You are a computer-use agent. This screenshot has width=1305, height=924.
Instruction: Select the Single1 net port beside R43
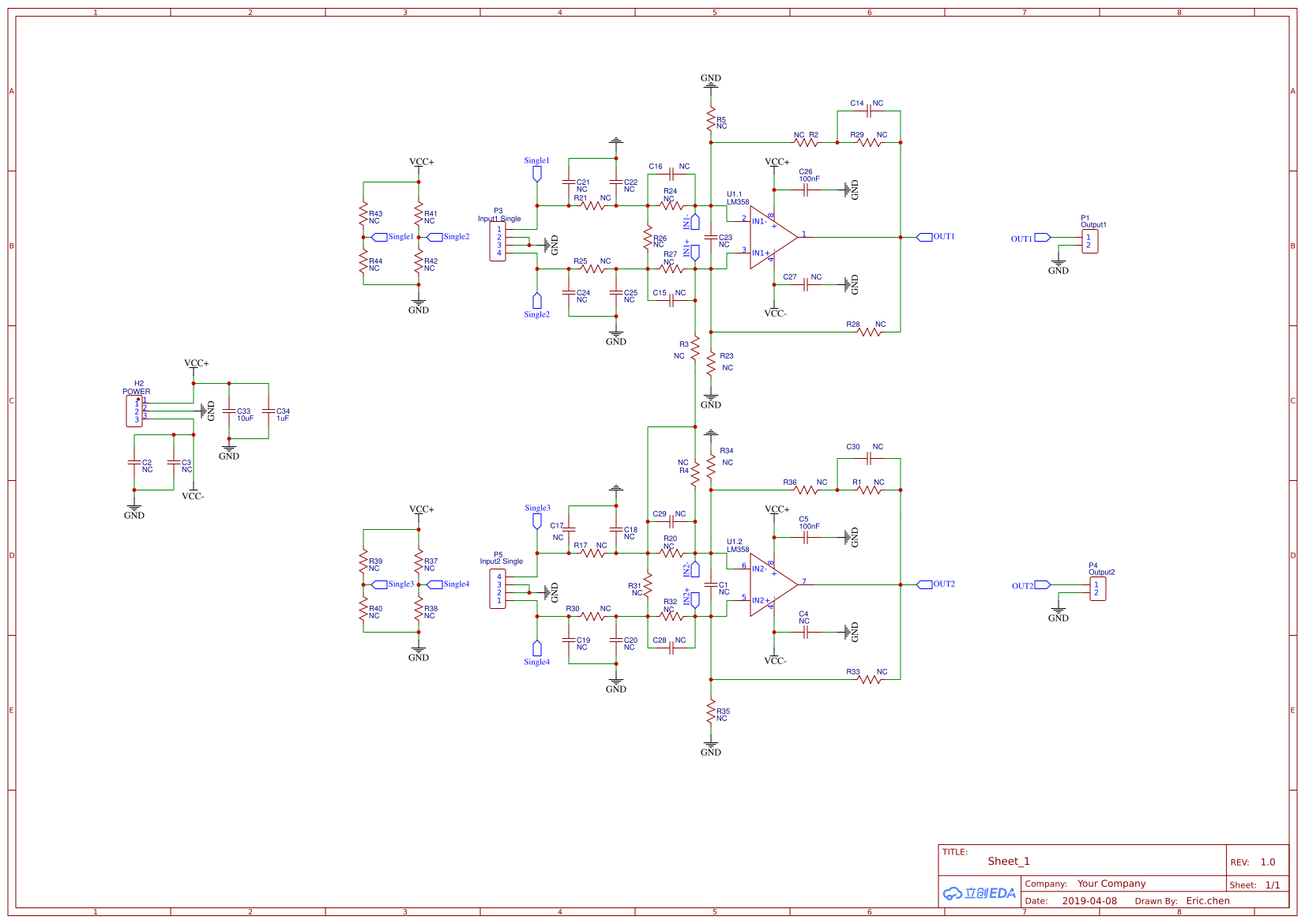(379, 237)
